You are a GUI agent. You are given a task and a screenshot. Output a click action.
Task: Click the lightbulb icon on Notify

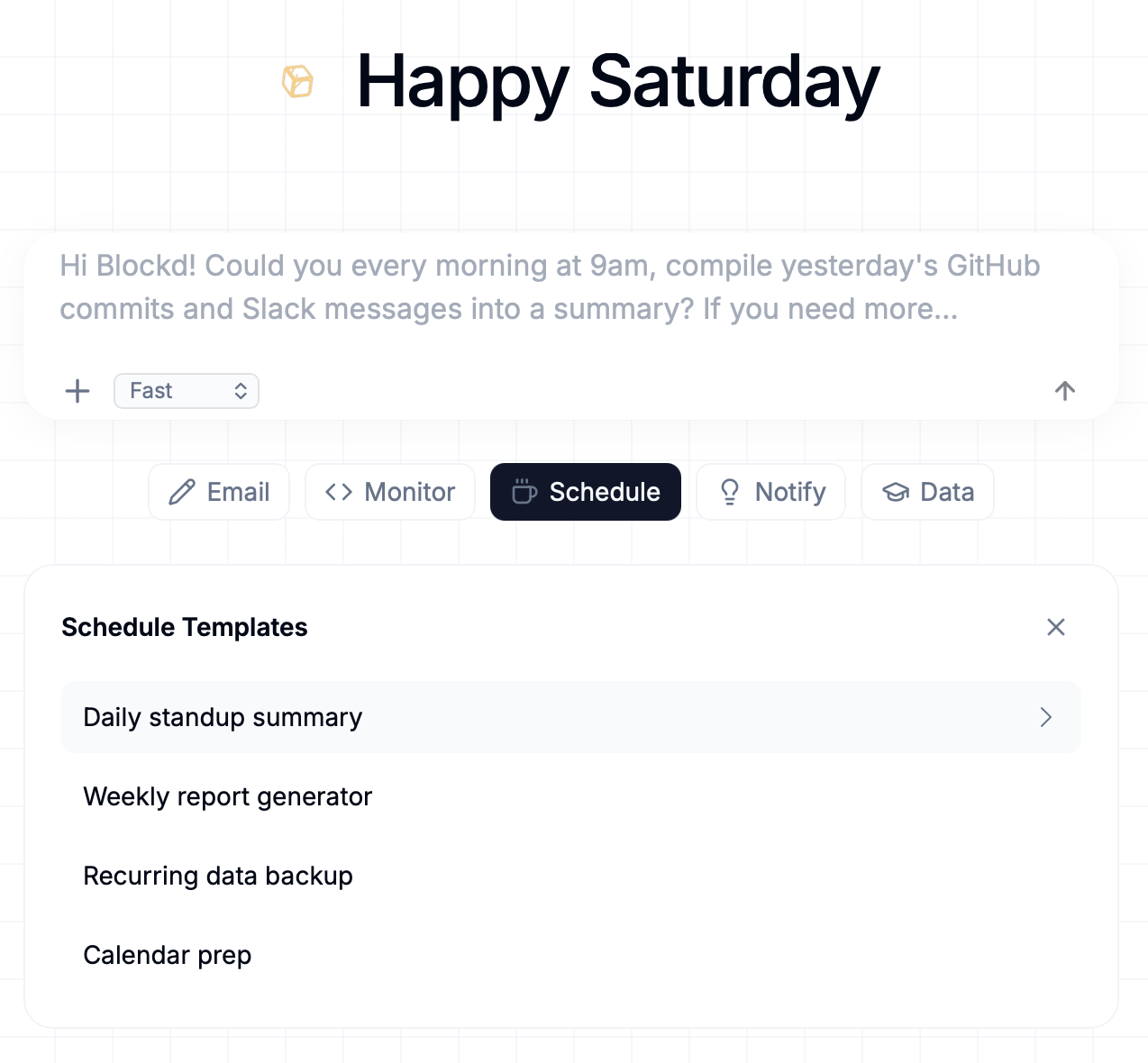pos(730,492)
